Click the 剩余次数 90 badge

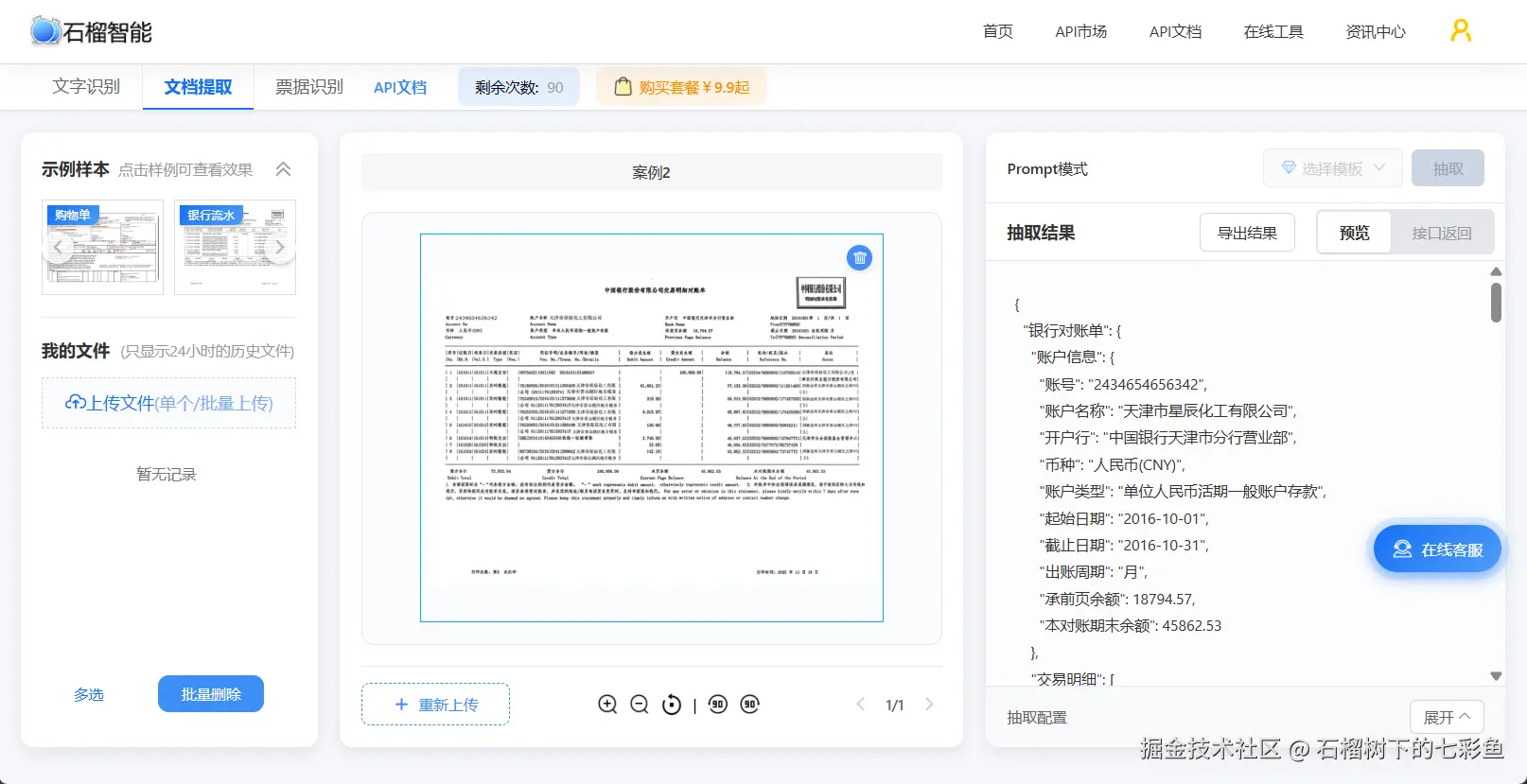(519, 87)
